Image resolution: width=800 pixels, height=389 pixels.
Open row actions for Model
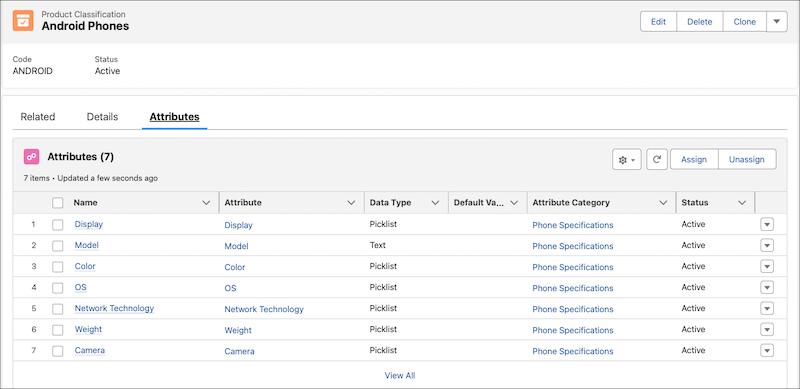point(767,246)
